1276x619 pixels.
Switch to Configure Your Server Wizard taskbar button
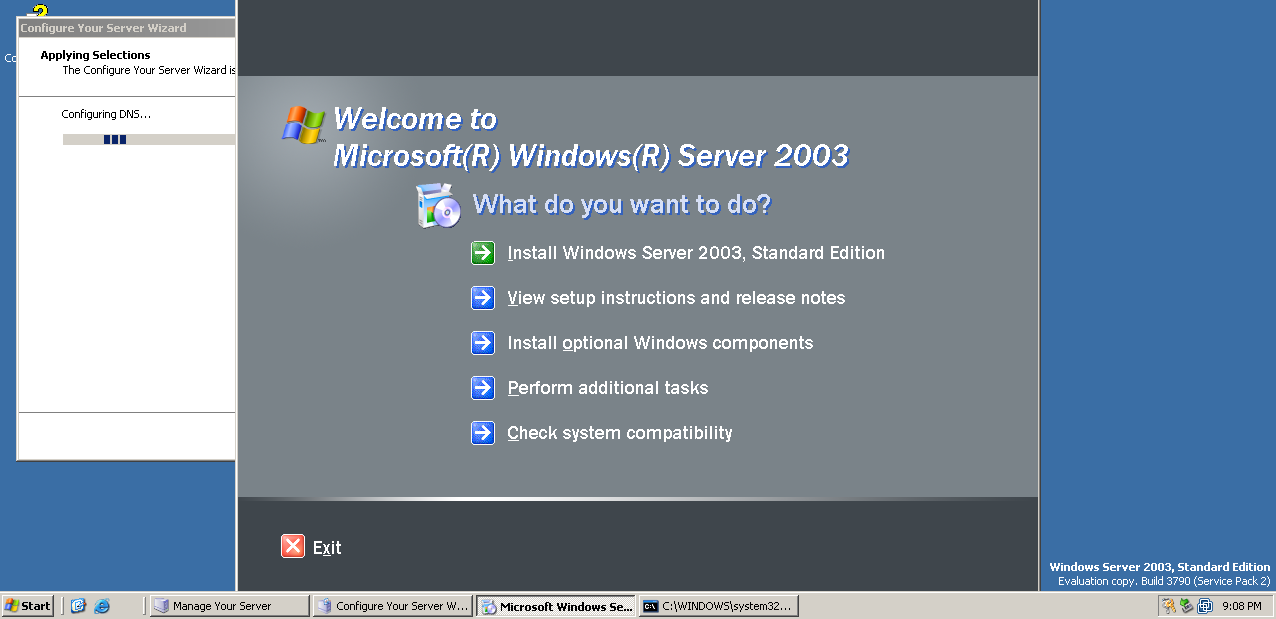[392, 606]
